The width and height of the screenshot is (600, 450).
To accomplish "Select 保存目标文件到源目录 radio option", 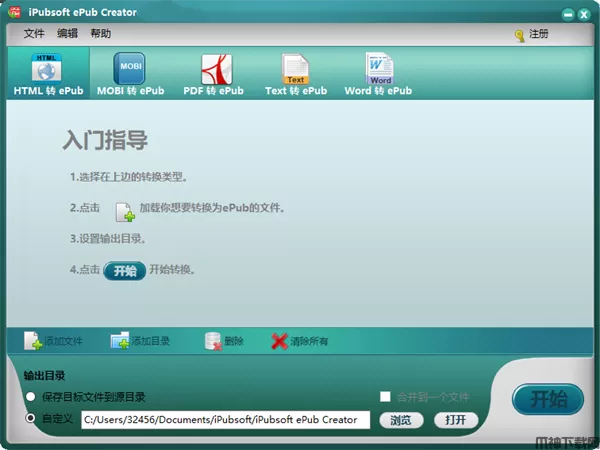I will (x=31, y=397).
